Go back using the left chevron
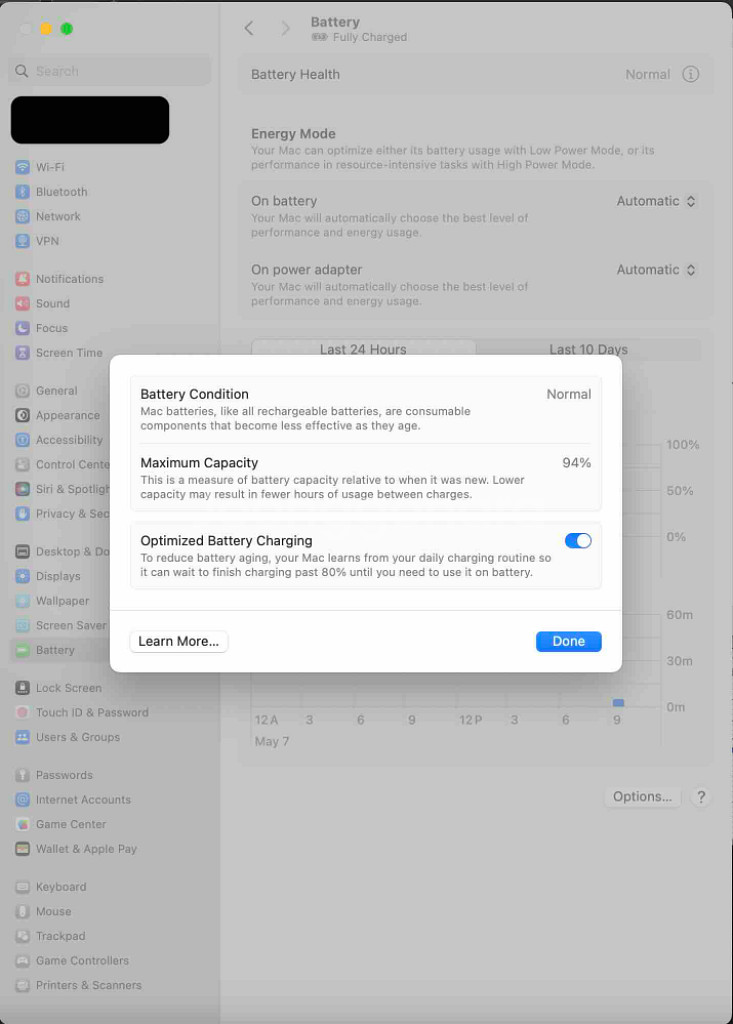 250,29
